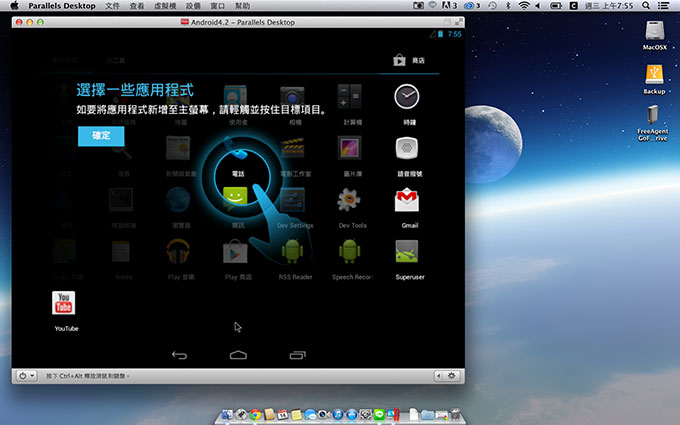The height and width of the screenshot is (425, 680).
Task: Click the Wi-Fi status icon
Action: 524,6
